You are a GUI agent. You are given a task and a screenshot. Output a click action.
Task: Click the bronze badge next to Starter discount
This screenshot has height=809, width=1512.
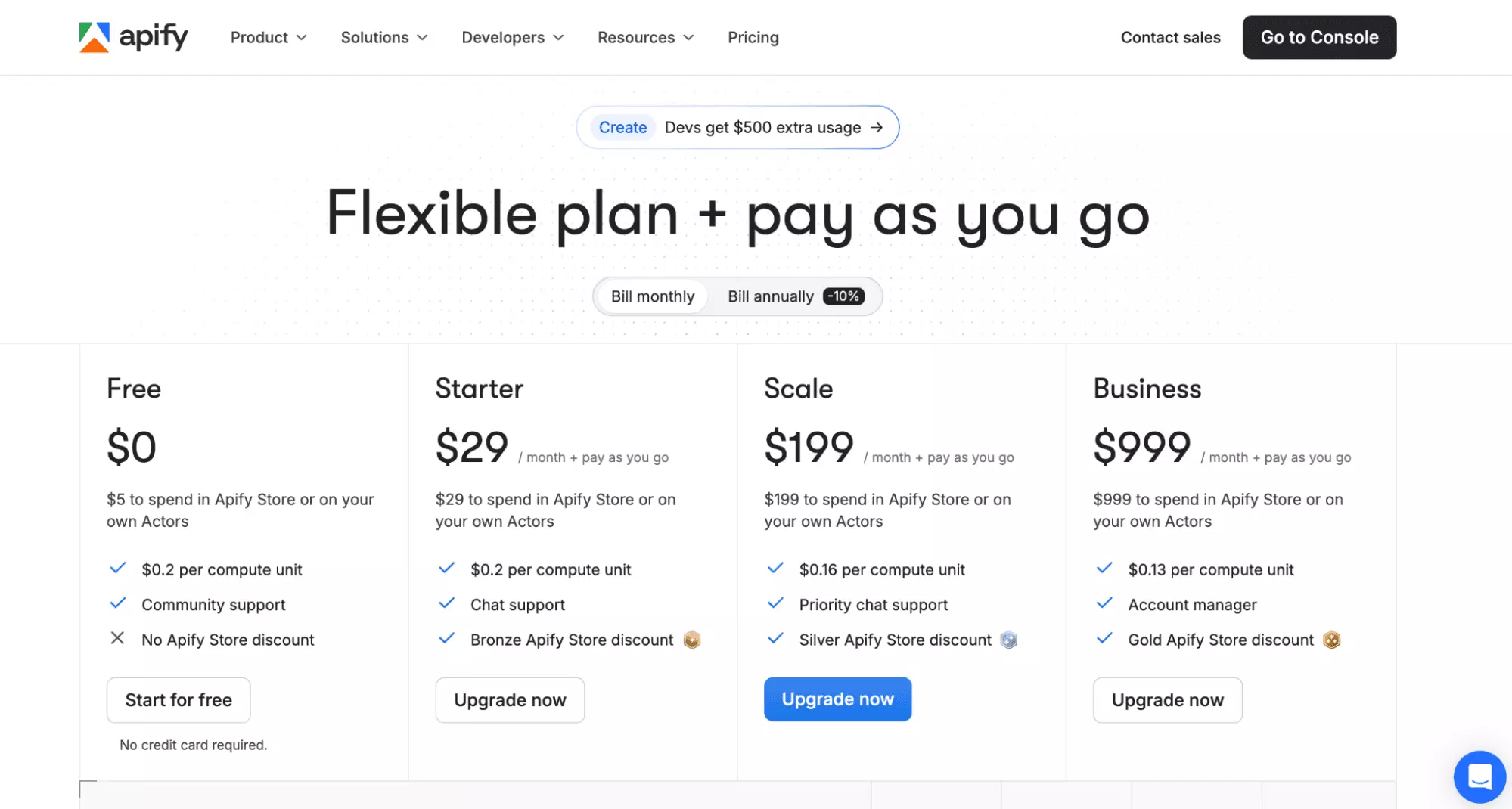[x=691, y=640]
